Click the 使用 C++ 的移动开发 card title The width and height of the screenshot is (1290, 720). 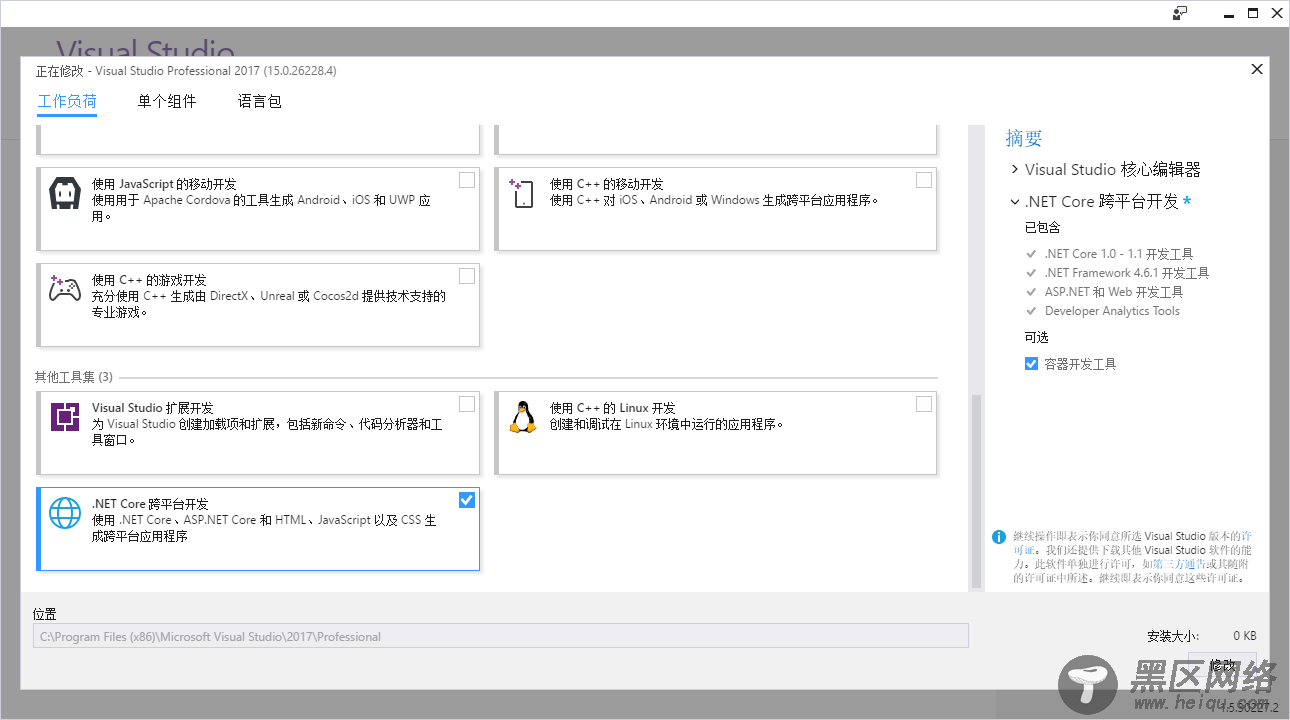[606, 184]
